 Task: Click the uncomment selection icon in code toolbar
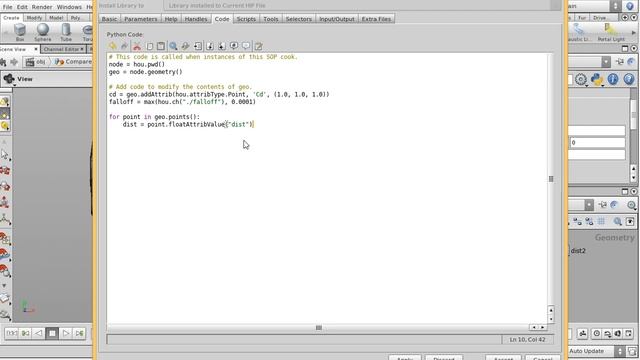pos(246,46)
